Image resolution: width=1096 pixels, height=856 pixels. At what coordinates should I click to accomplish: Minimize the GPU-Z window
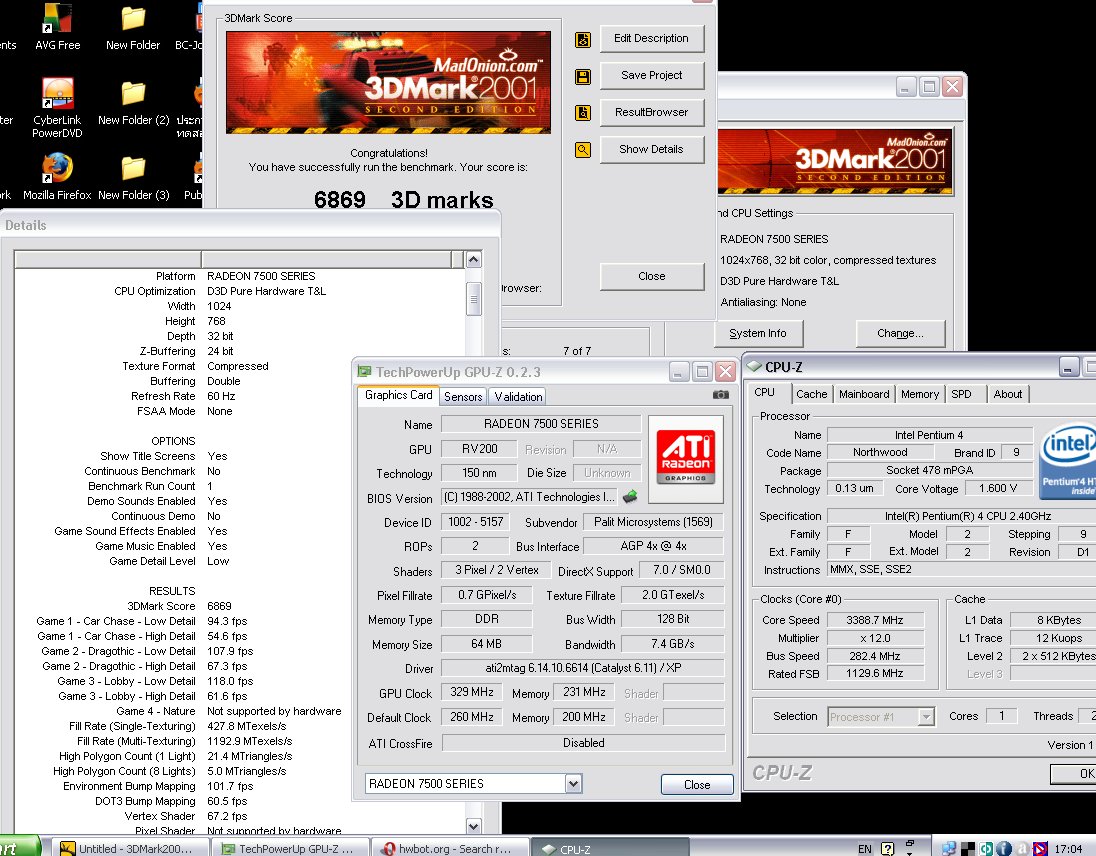679,372
